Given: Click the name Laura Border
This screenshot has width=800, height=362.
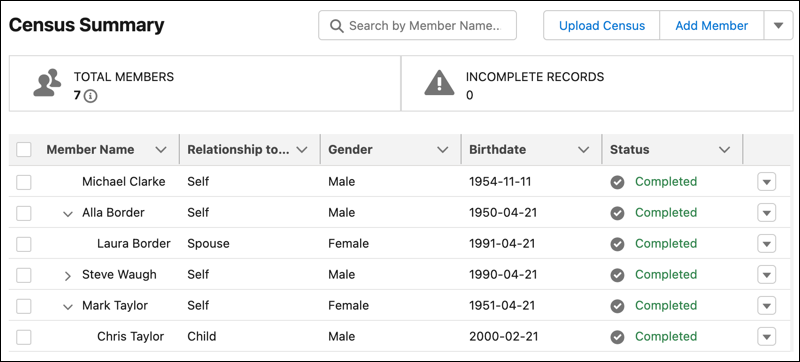Looking at the screenshot, I should [x=134, y=244].
